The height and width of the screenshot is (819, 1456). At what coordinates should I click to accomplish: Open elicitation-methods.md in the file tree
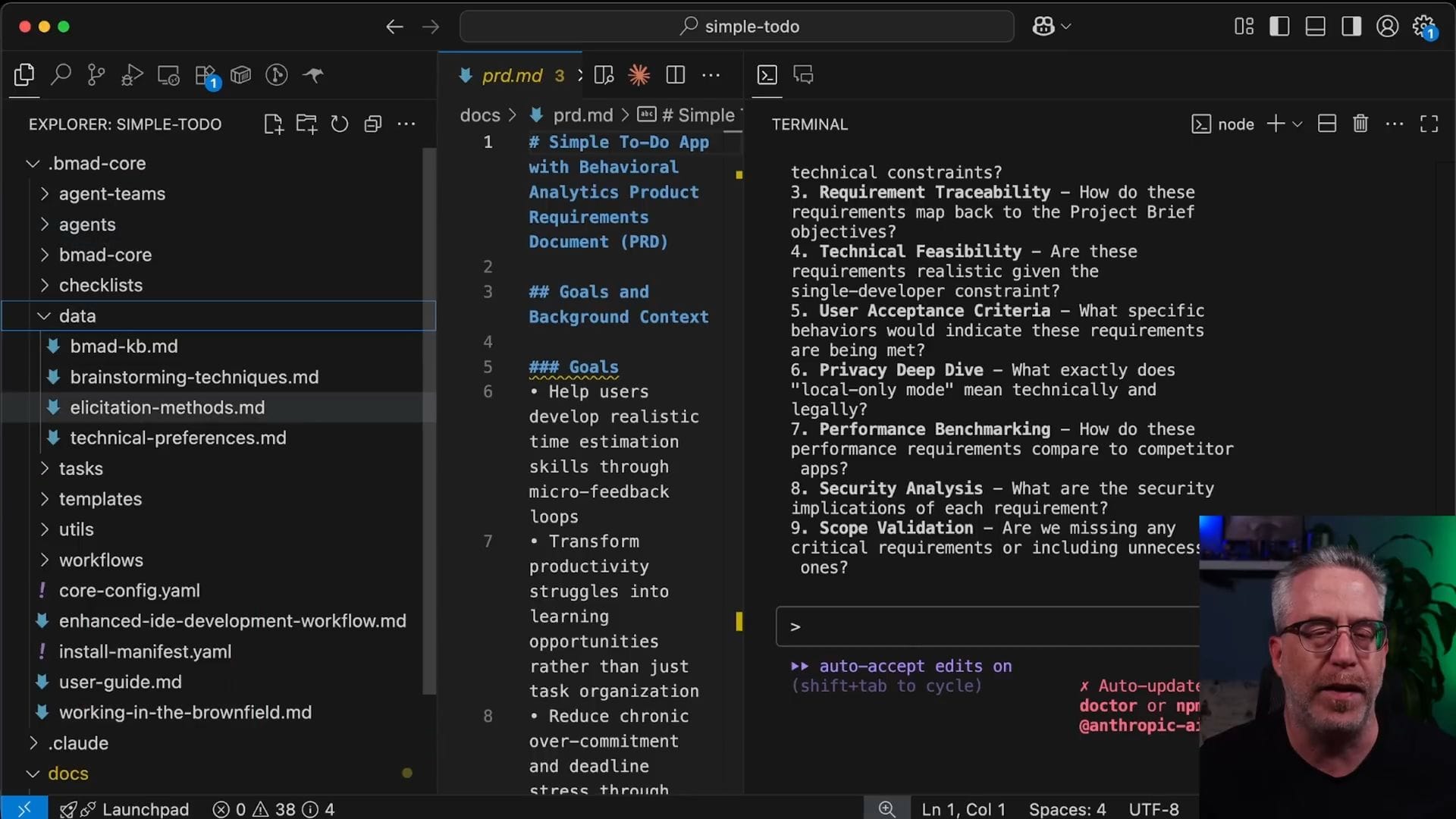tap(167, 408)
